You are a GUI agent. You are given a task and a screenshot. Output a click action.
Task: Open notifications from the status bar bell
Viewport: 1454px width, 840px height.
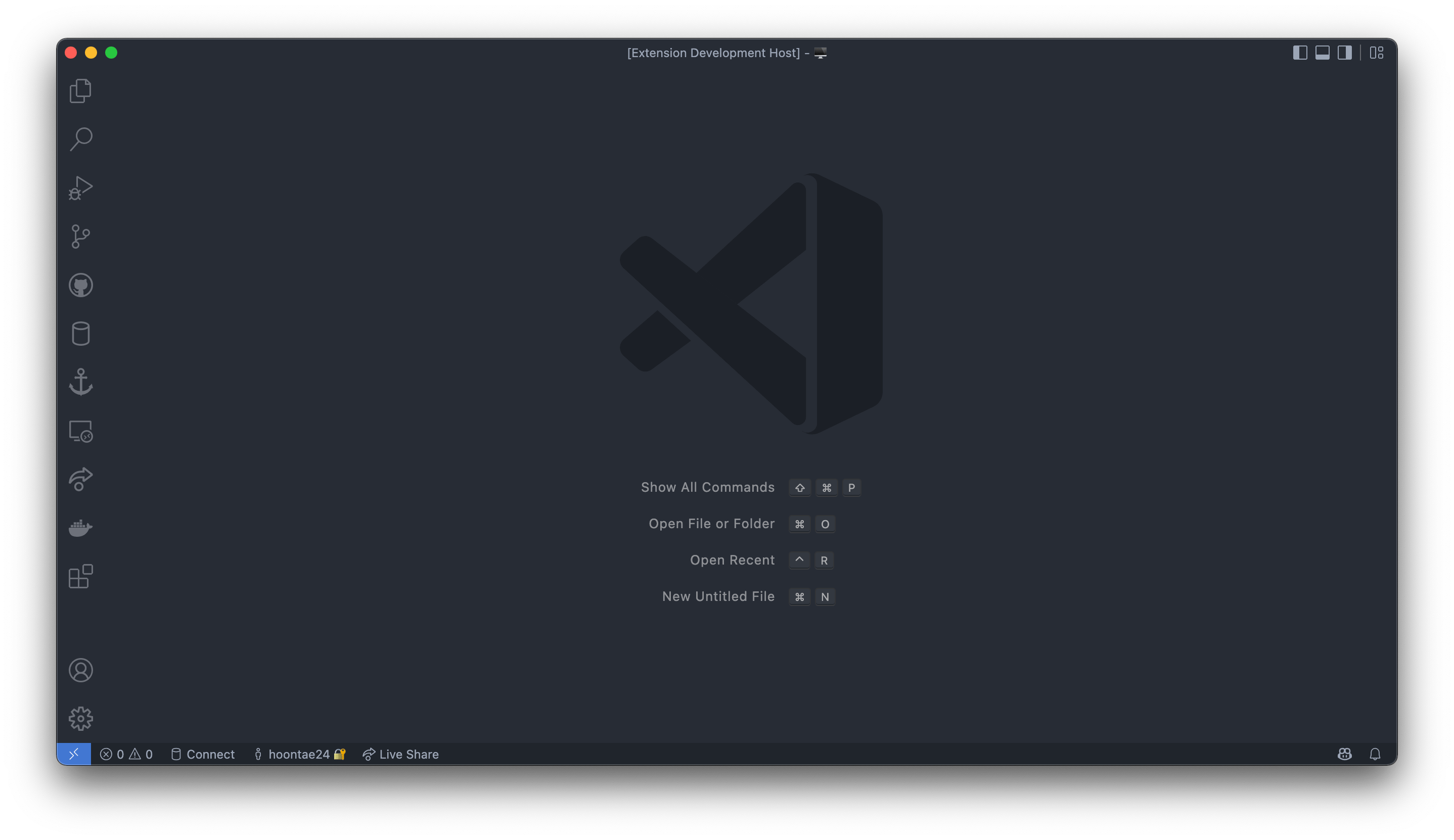tap(1375, 754)
